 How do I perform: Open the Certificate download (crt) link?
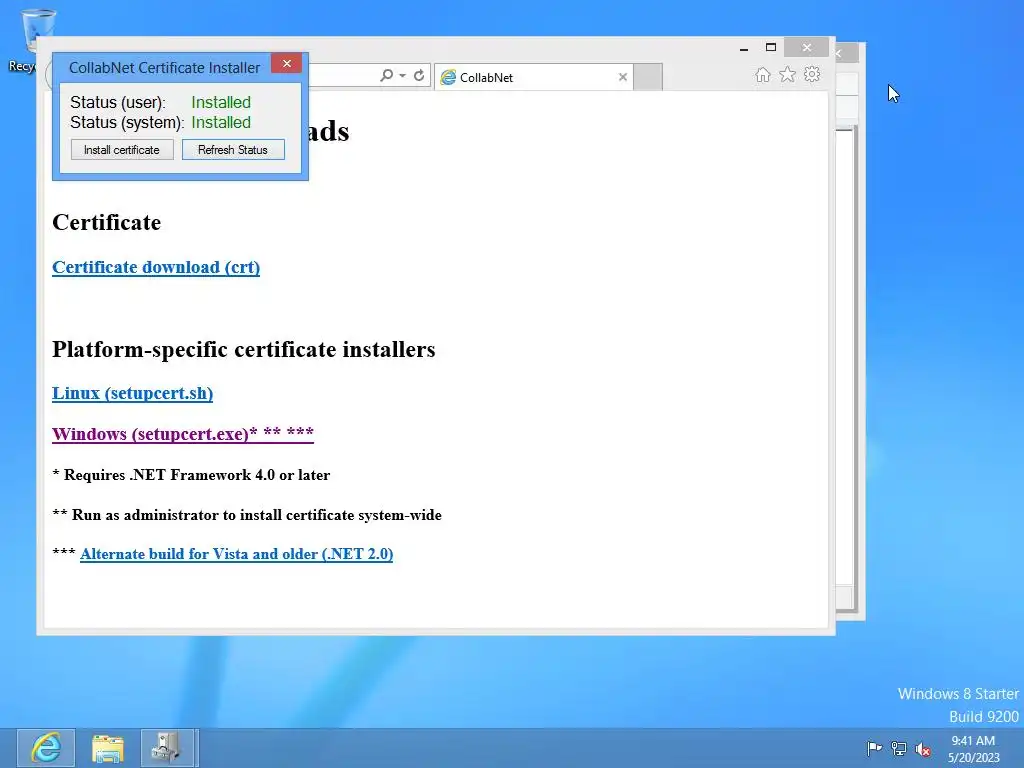(156, 267)
